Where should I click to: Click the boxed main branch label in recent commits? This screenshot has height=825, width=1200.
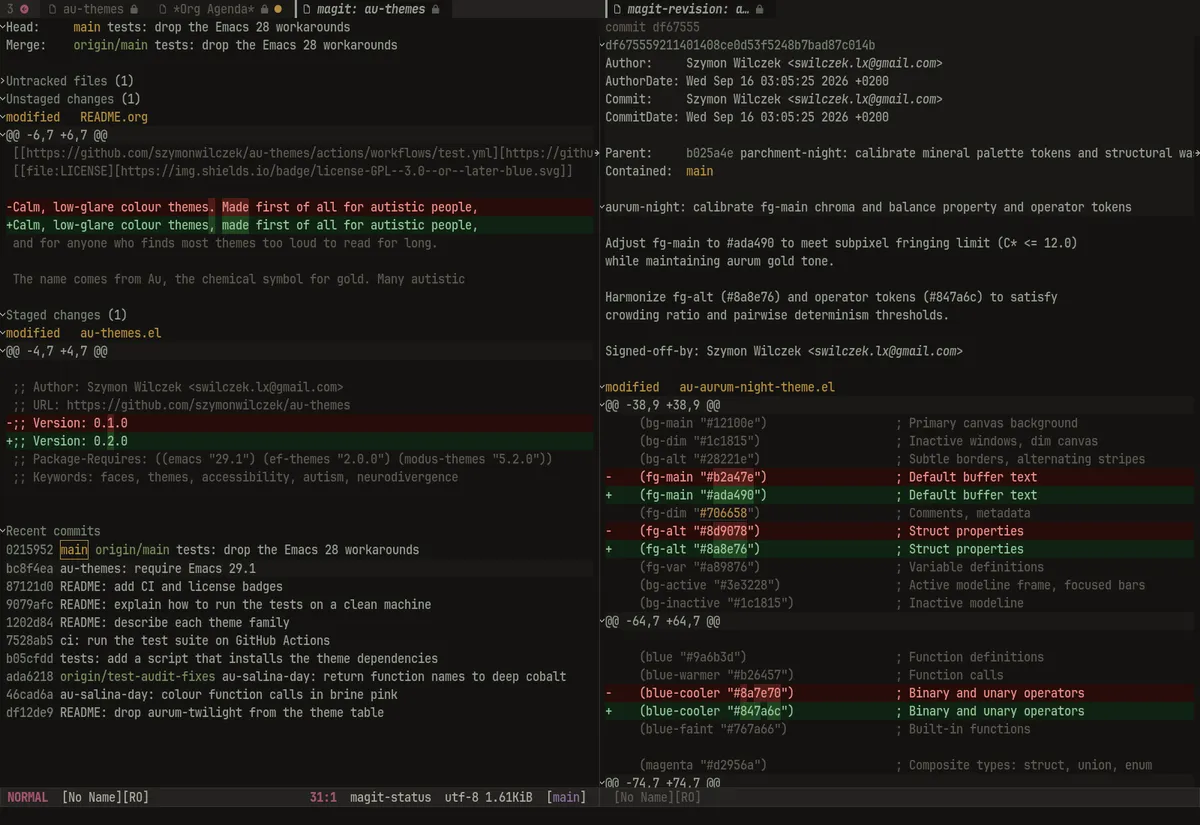(74, 549)
